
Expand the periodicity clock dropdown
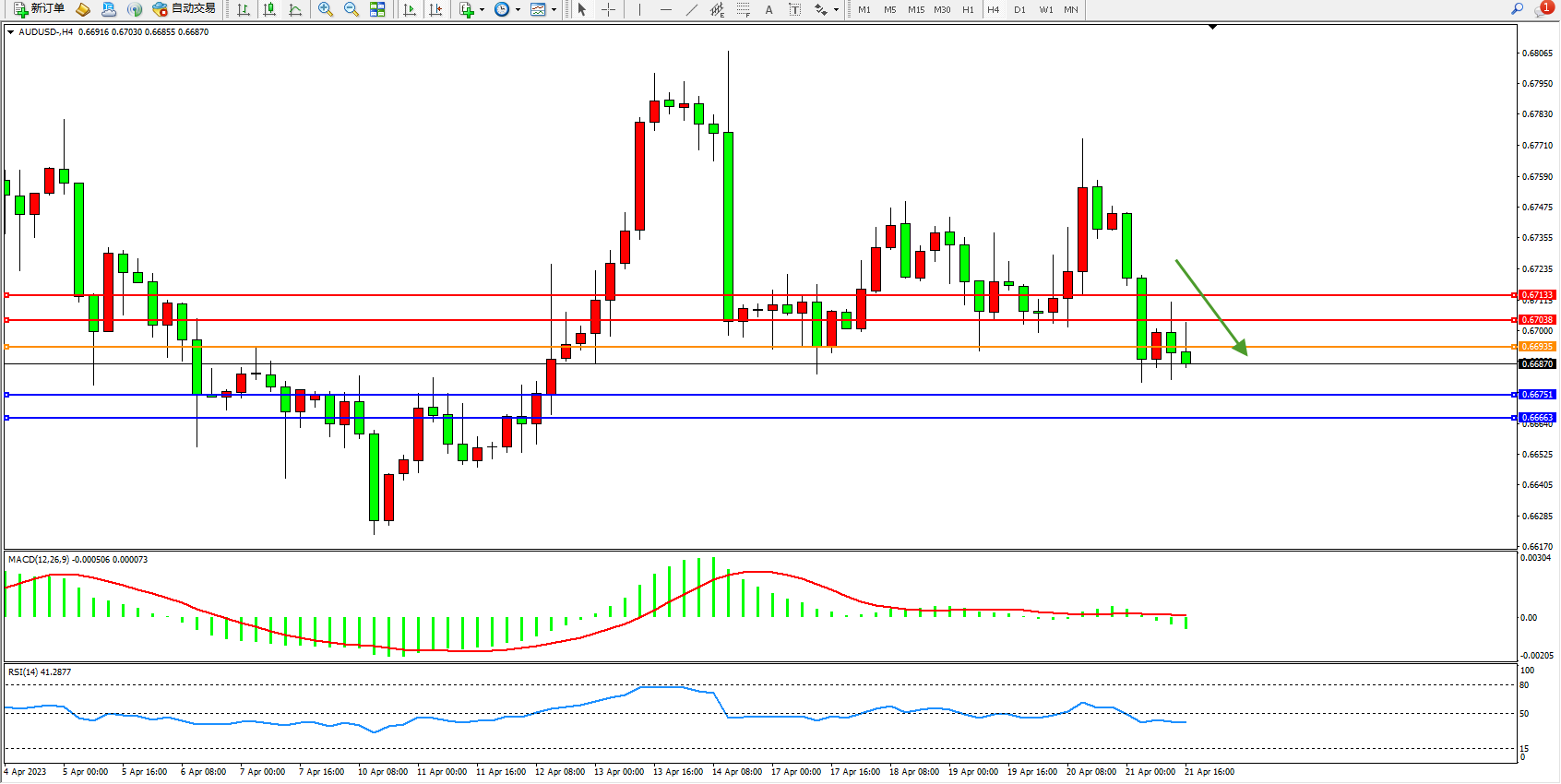tap(518, 9)
